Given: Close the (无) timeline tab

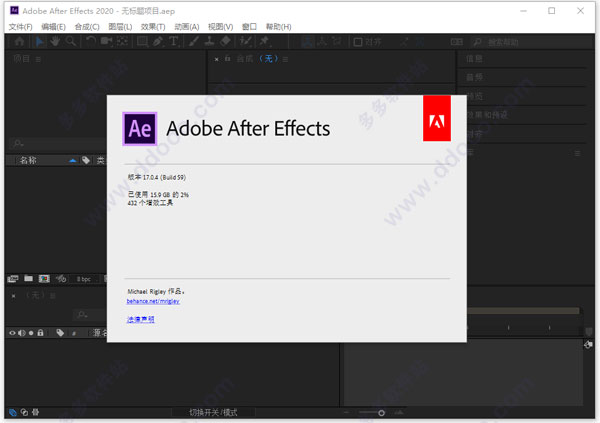Looking at the screenshot, I should pos(13,296).
